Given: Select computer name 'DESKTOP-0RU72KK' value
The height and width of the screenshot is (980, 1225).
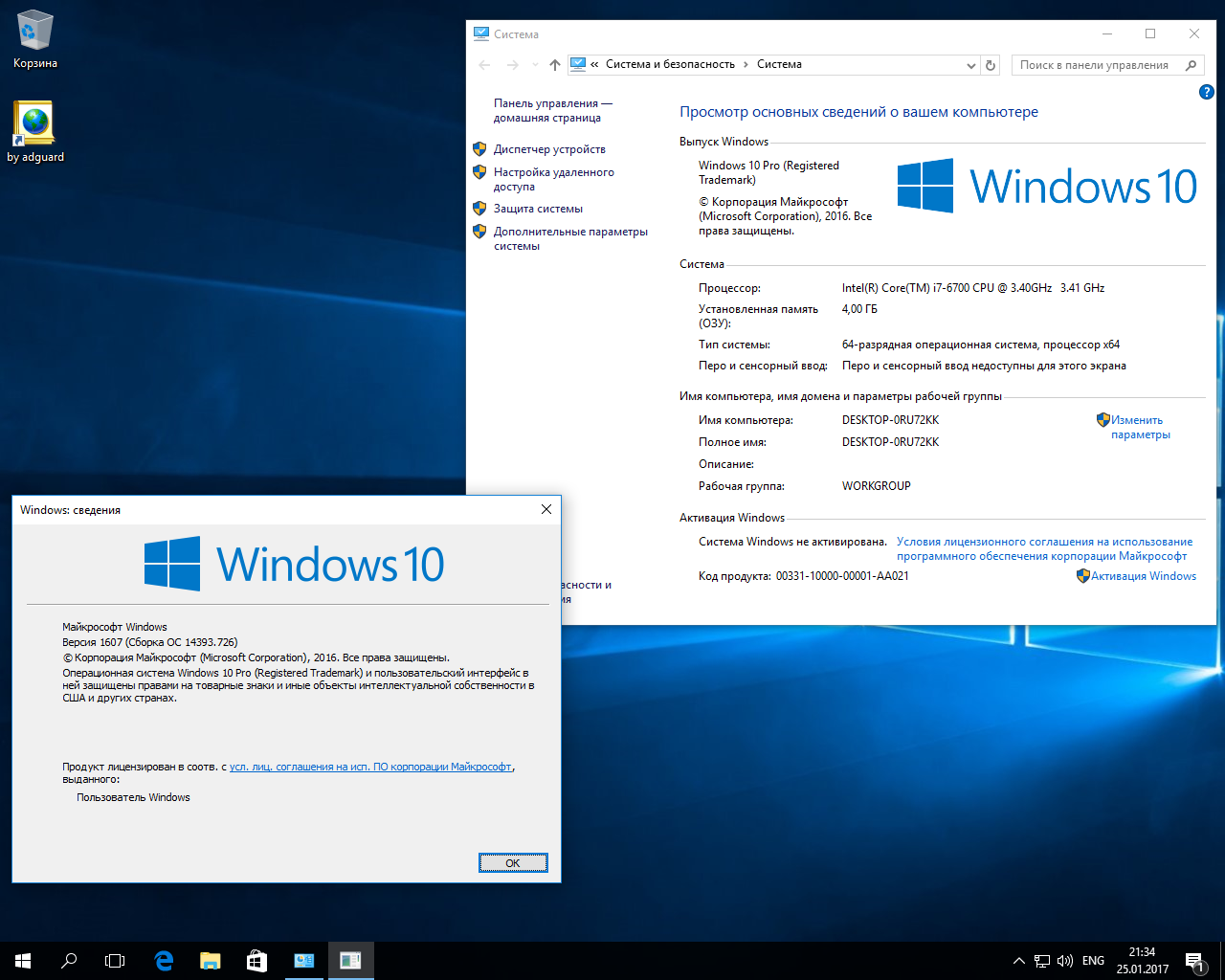Looking at the screenshot, I should 890,420.
